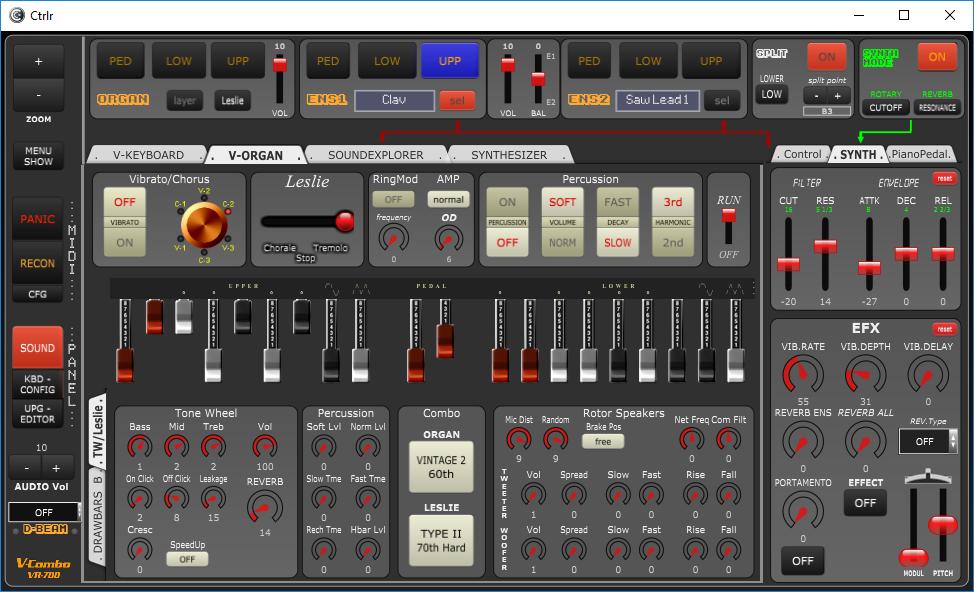Click the Vibrato/Chorus rotary selector knob

pos(204,225)
